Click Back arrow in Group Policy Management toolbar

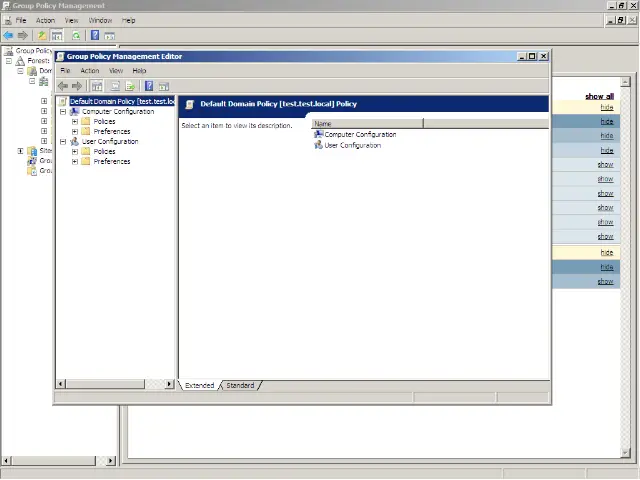(x=8, y=36)
